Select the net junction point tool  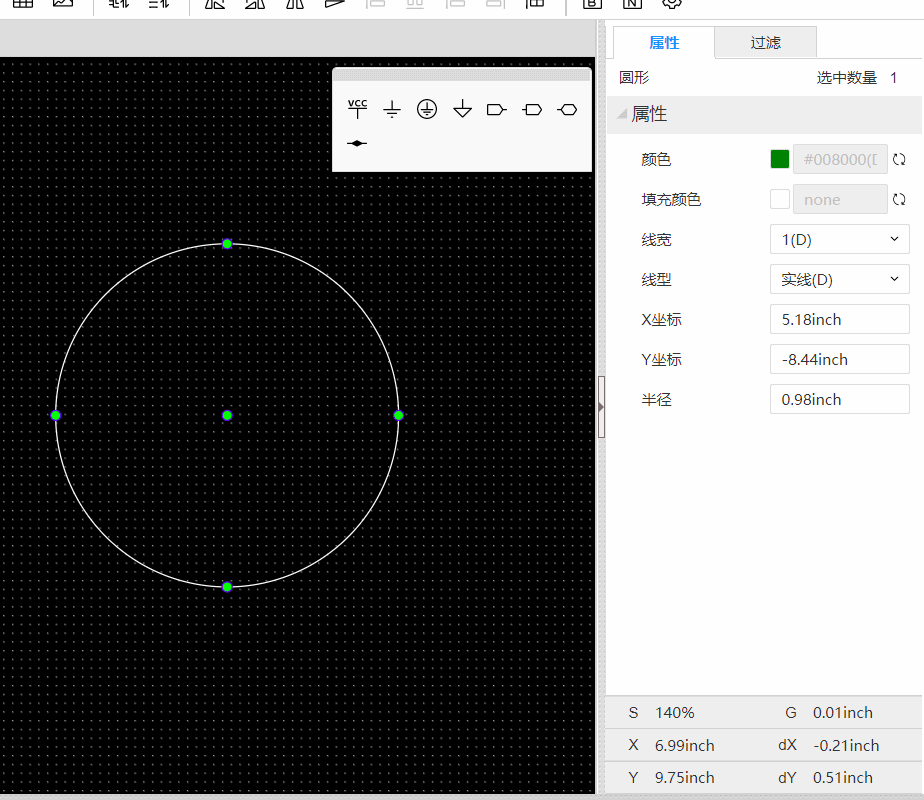(x=357, y=143)
